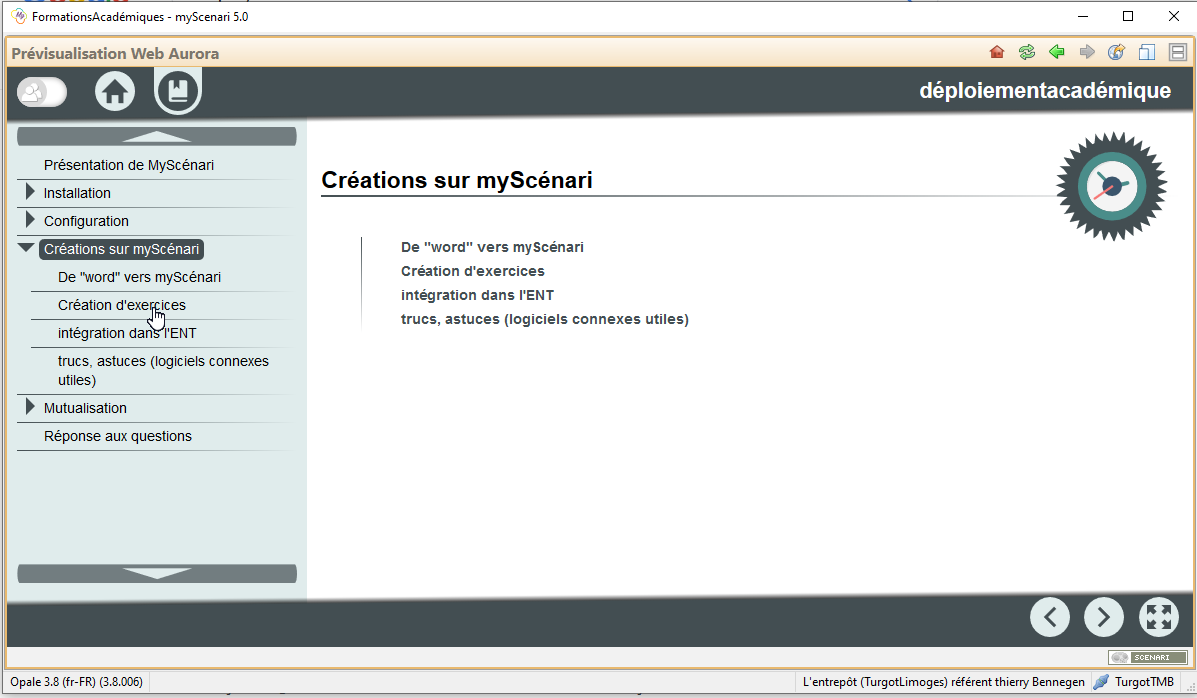This screenshot has width=1197, height=698.
Task: Click the TurgotTMB status label
Action: 1144,682
